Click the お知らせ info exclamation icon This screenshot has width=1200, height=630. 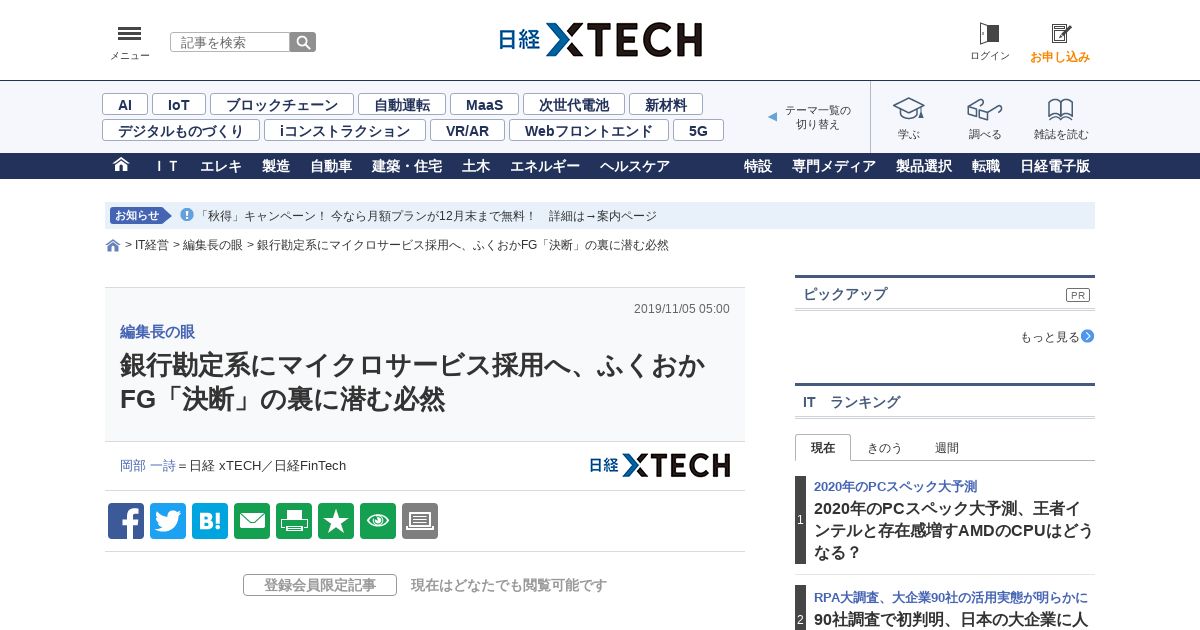[186, 215]
